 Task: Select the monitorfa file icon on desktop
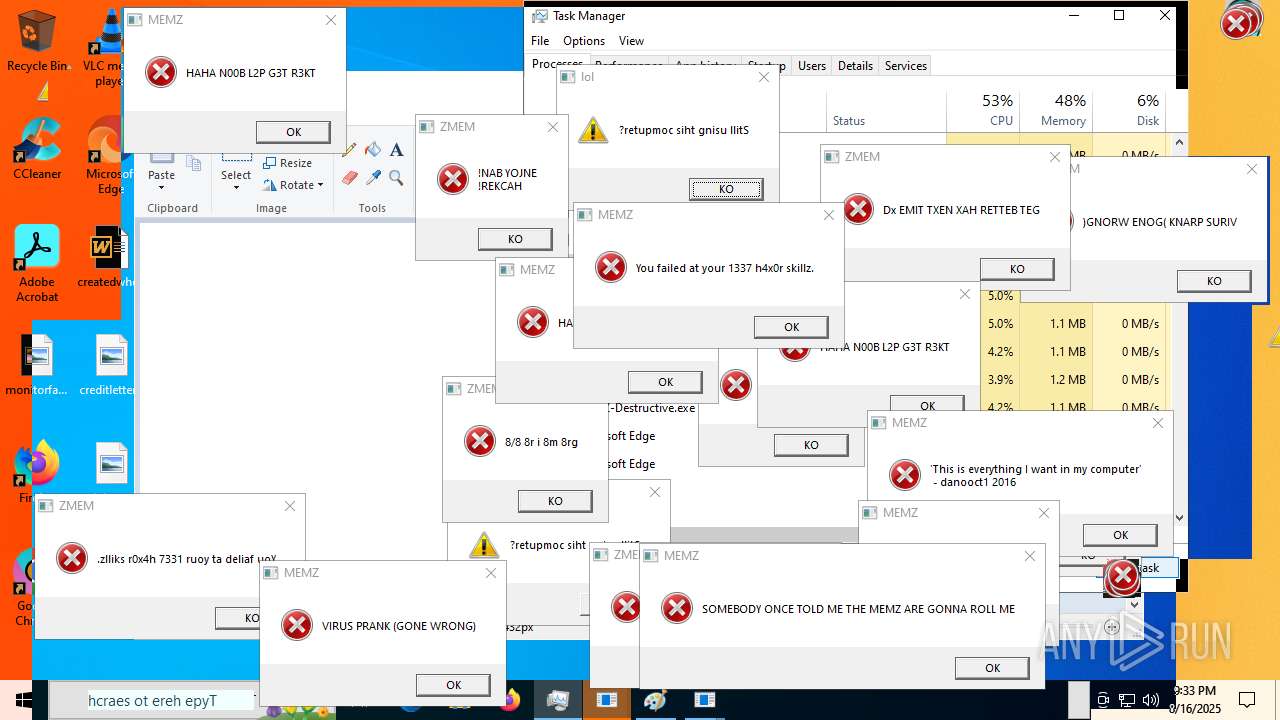(x=37, y=365)
